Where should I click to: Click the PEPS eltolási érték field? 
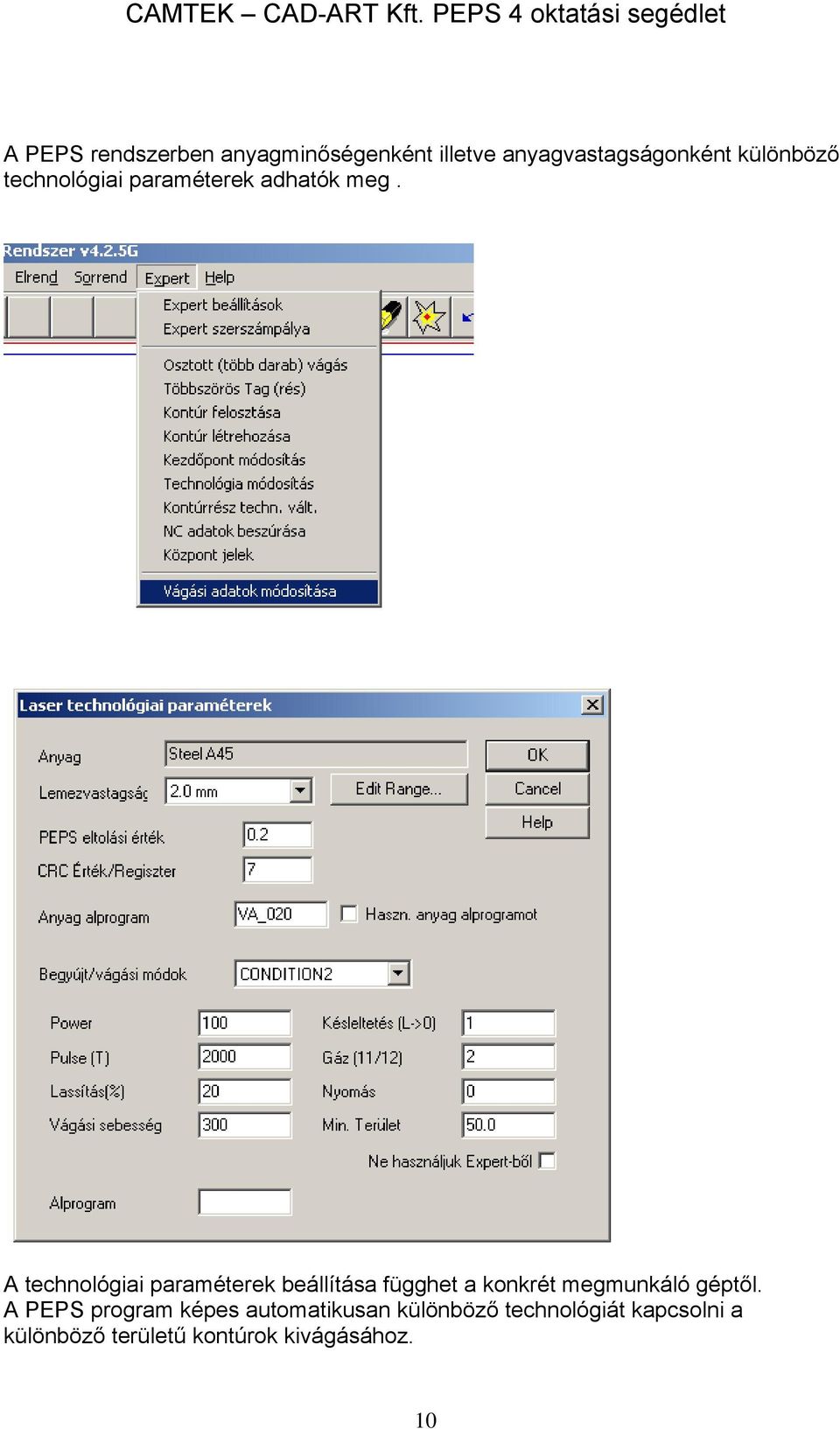coord(277,835)
